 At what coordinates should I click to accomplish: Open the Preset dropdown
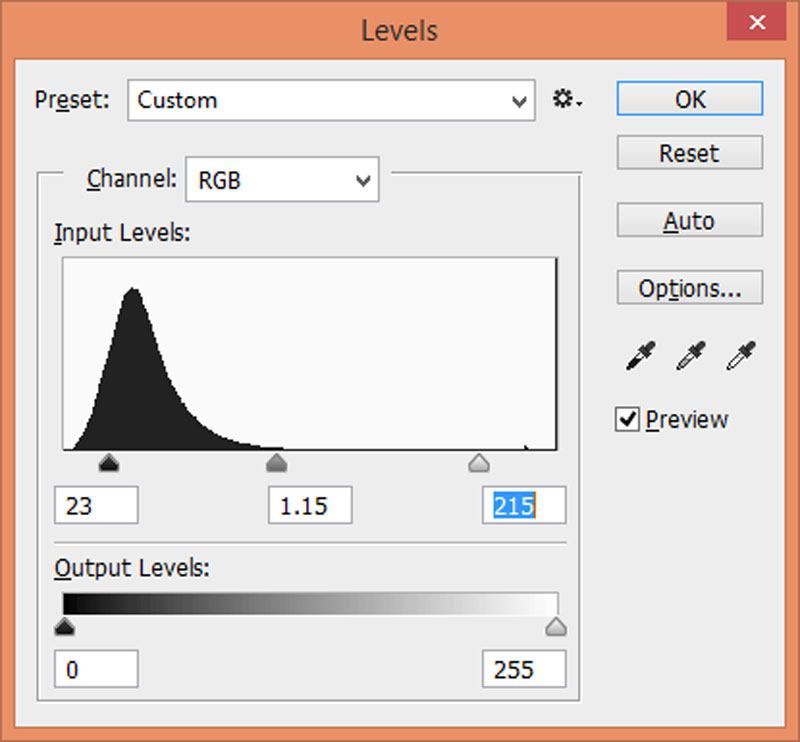click(x=331, y=100)
